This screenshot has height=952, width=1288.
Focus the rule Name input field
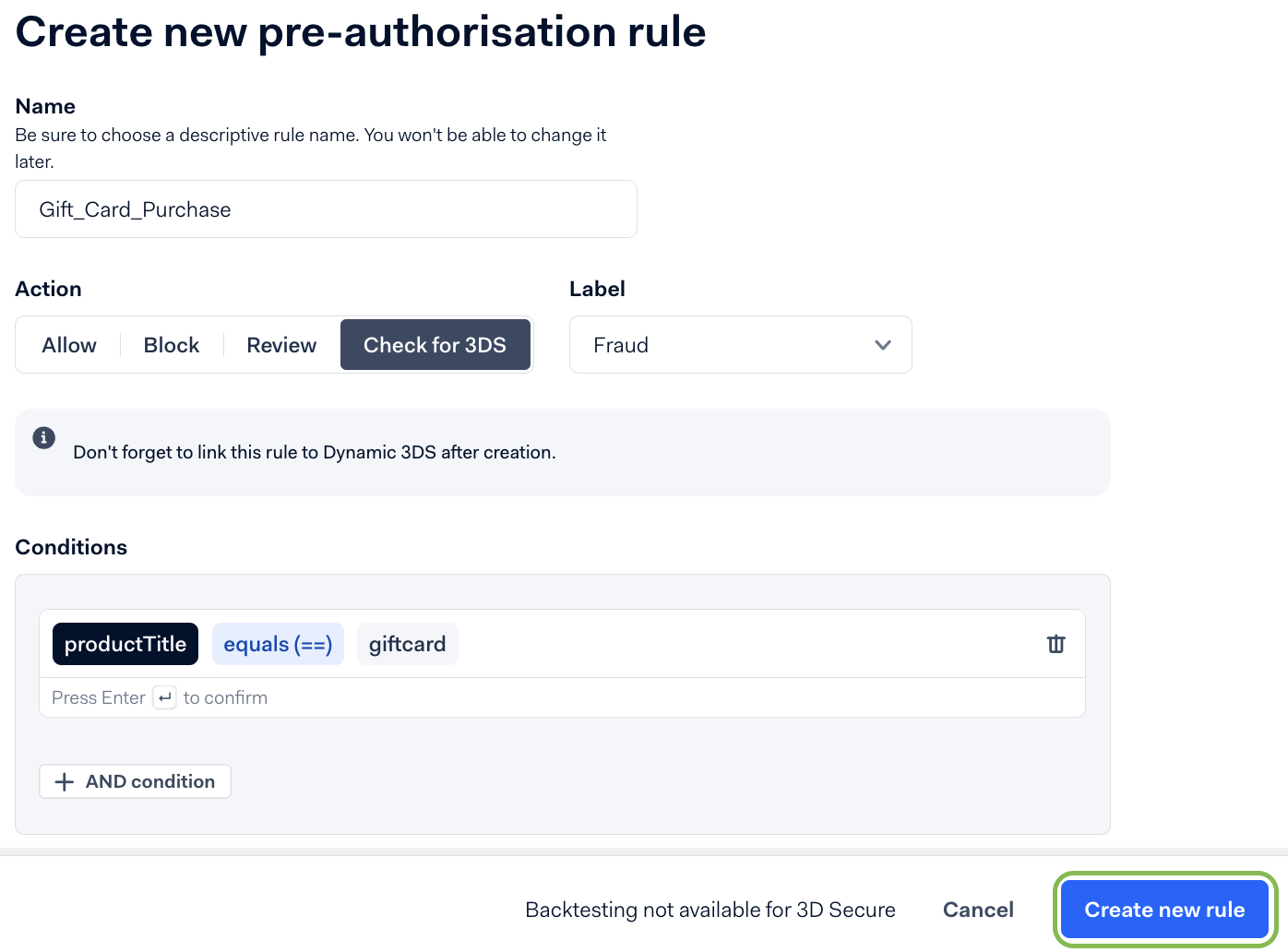click(x=326, y=209)
